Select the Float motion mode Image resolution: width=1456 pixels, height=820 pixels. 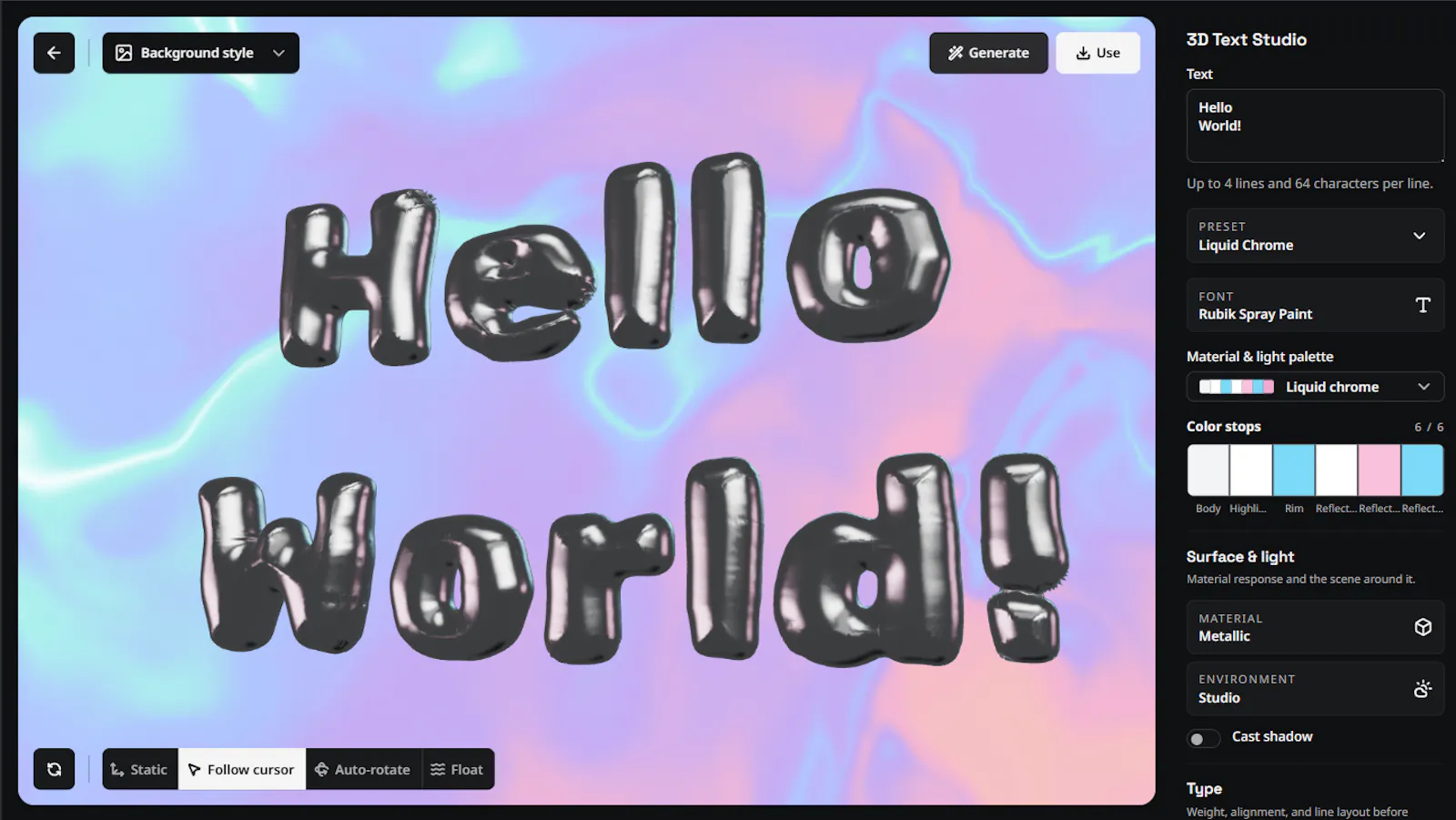[458, 769]
